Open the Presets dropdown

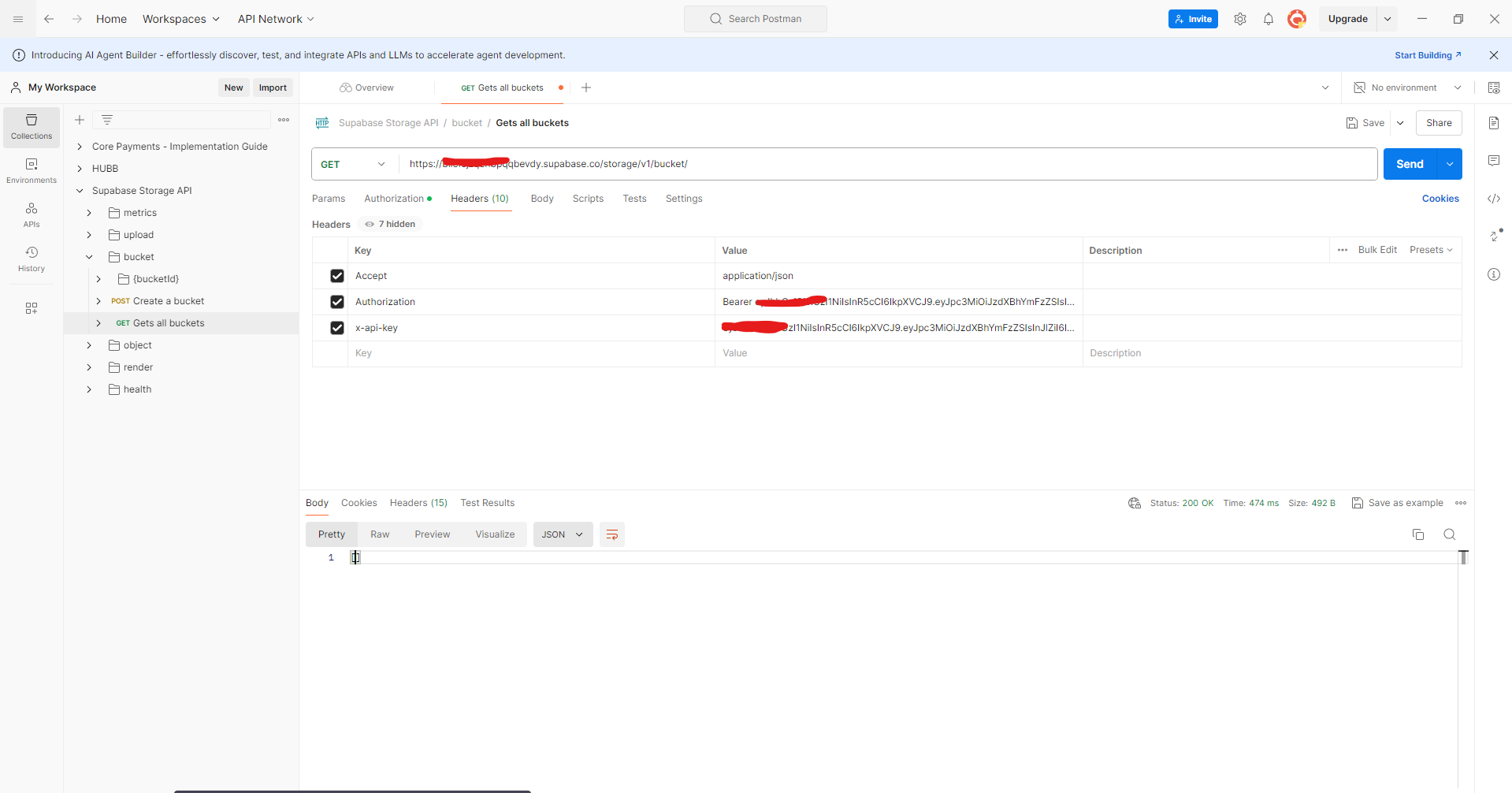(1431, 250)
